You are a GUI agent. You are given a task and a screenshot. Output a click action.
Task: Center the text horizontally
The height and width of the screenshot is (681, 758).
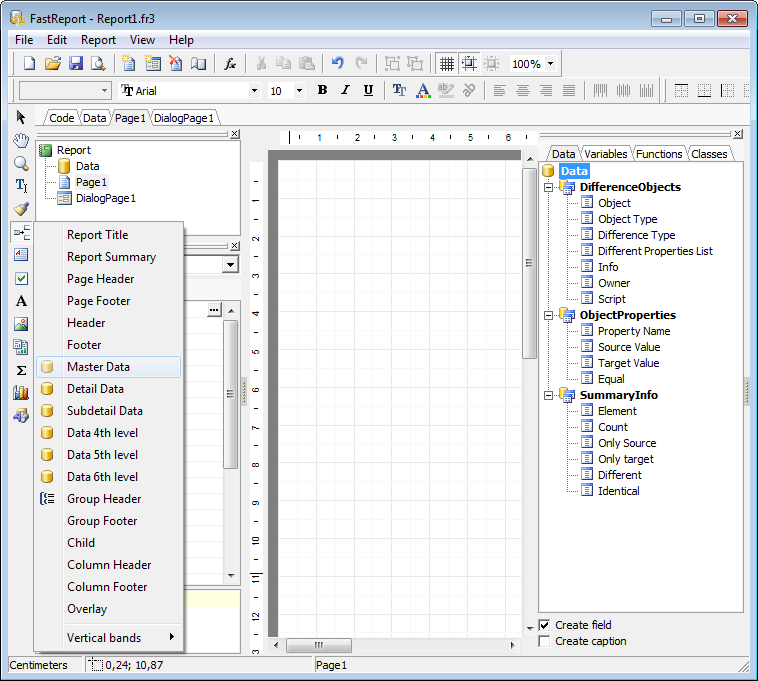click(523, 90)
